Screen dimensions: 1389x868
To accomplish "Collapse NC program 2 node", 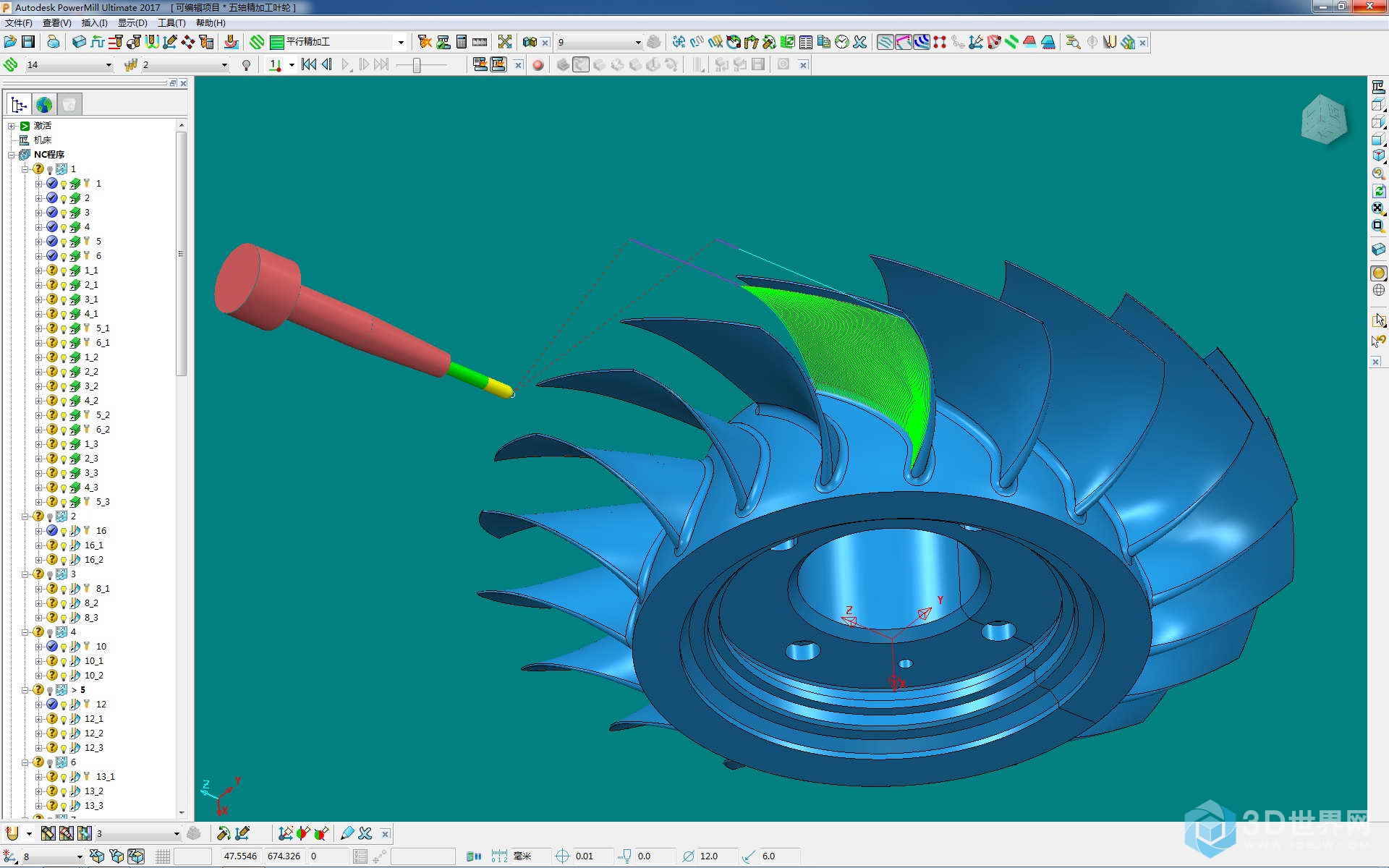I will (x=25, y=516).
